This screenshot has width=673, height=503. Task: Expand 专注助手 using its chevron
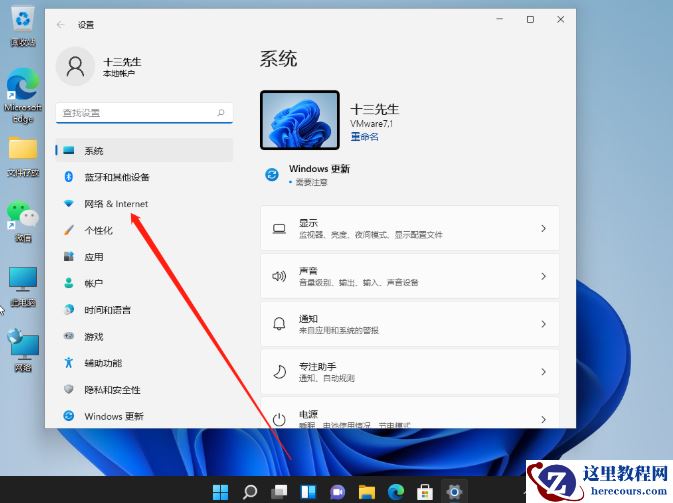click(543, 372)
